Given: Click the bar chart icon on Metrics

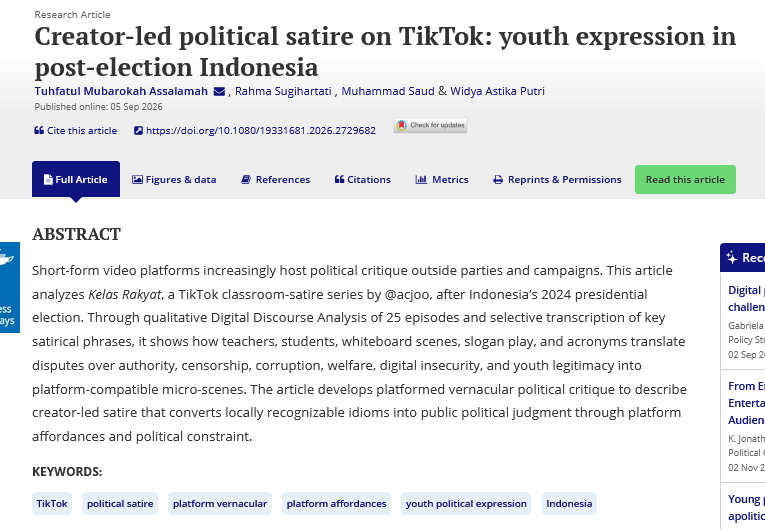Looking at the screenshot, I should pyautogui.click(x=421, y=180).
